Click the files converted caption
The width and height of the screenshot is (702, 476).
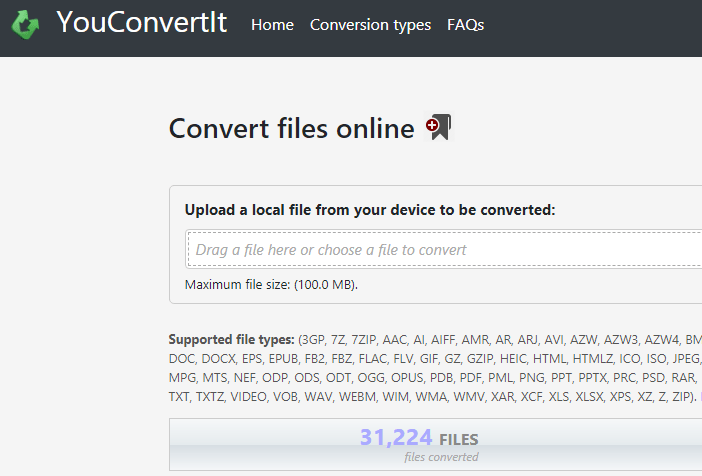(441, 457)
